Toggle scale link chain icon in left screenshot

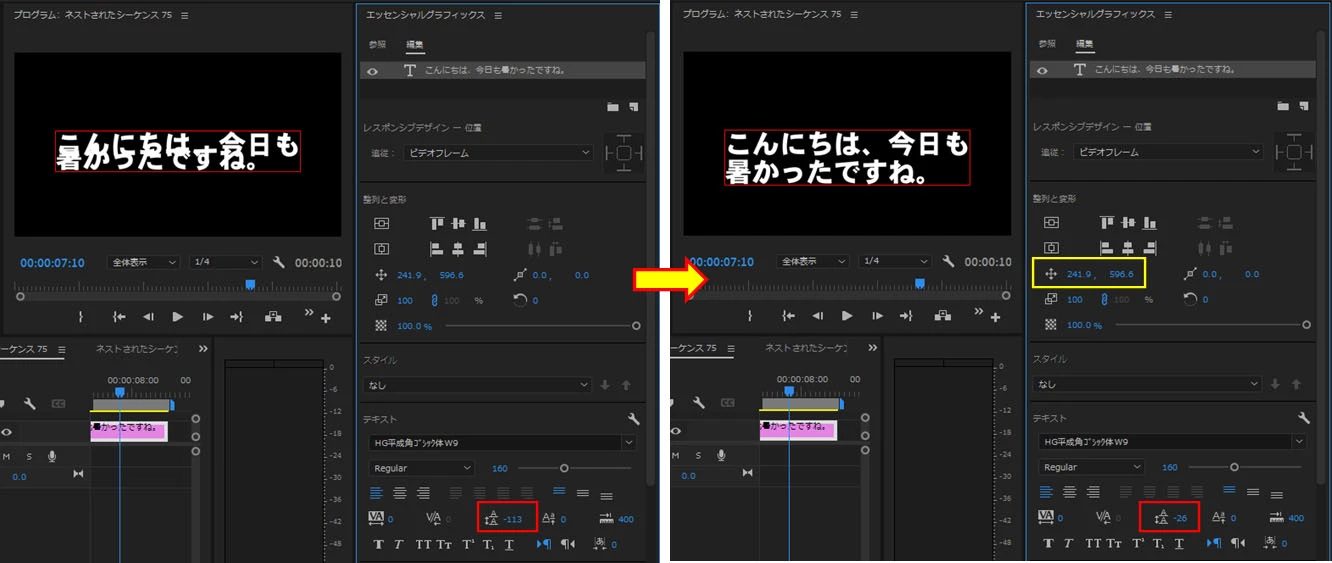tap(434, 300)
